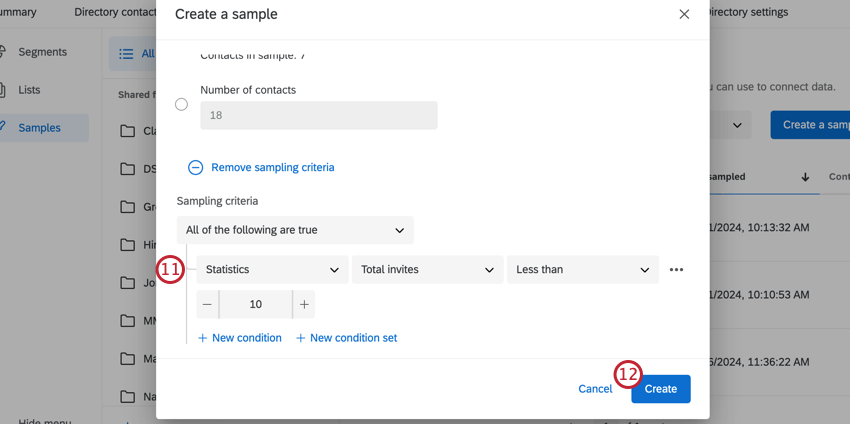Image resolution: width=850 pixels, height=424 pixels.
Task: Cancel the sample creation
Action: [x=595, y=389]
